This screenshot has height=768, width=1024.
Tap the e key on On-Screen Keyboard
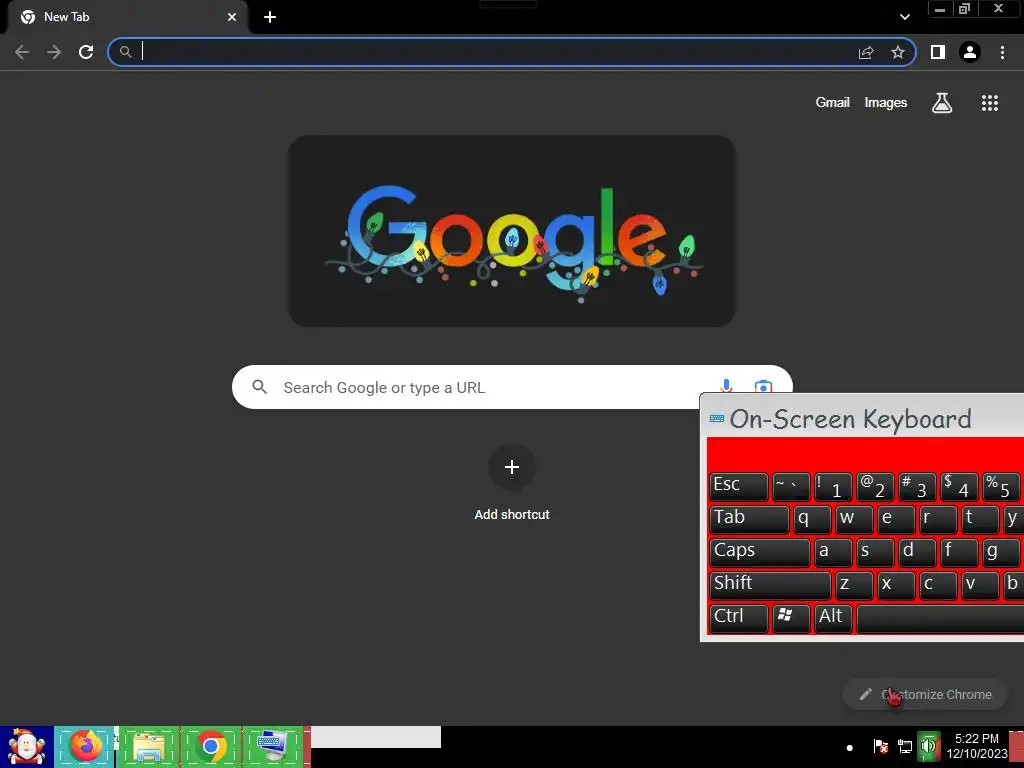pos(896,519)
